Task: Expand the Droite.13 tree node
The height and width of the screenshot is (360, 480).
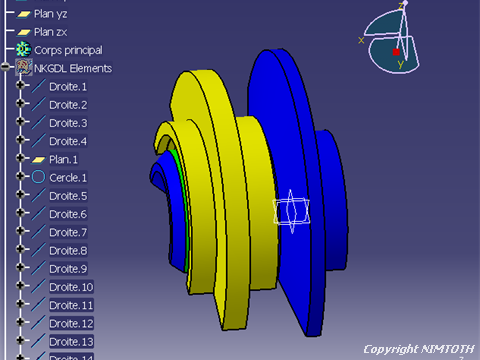Action: click(20, 340)
